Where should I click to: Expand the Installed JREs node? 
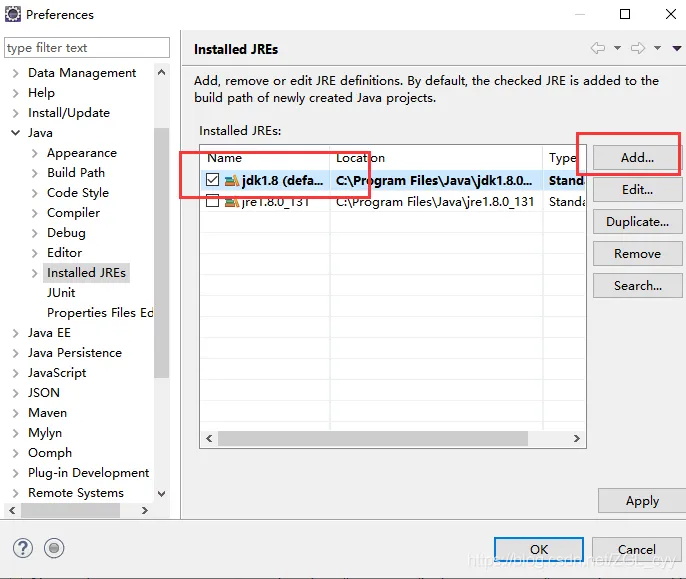[x=35, y=273]
